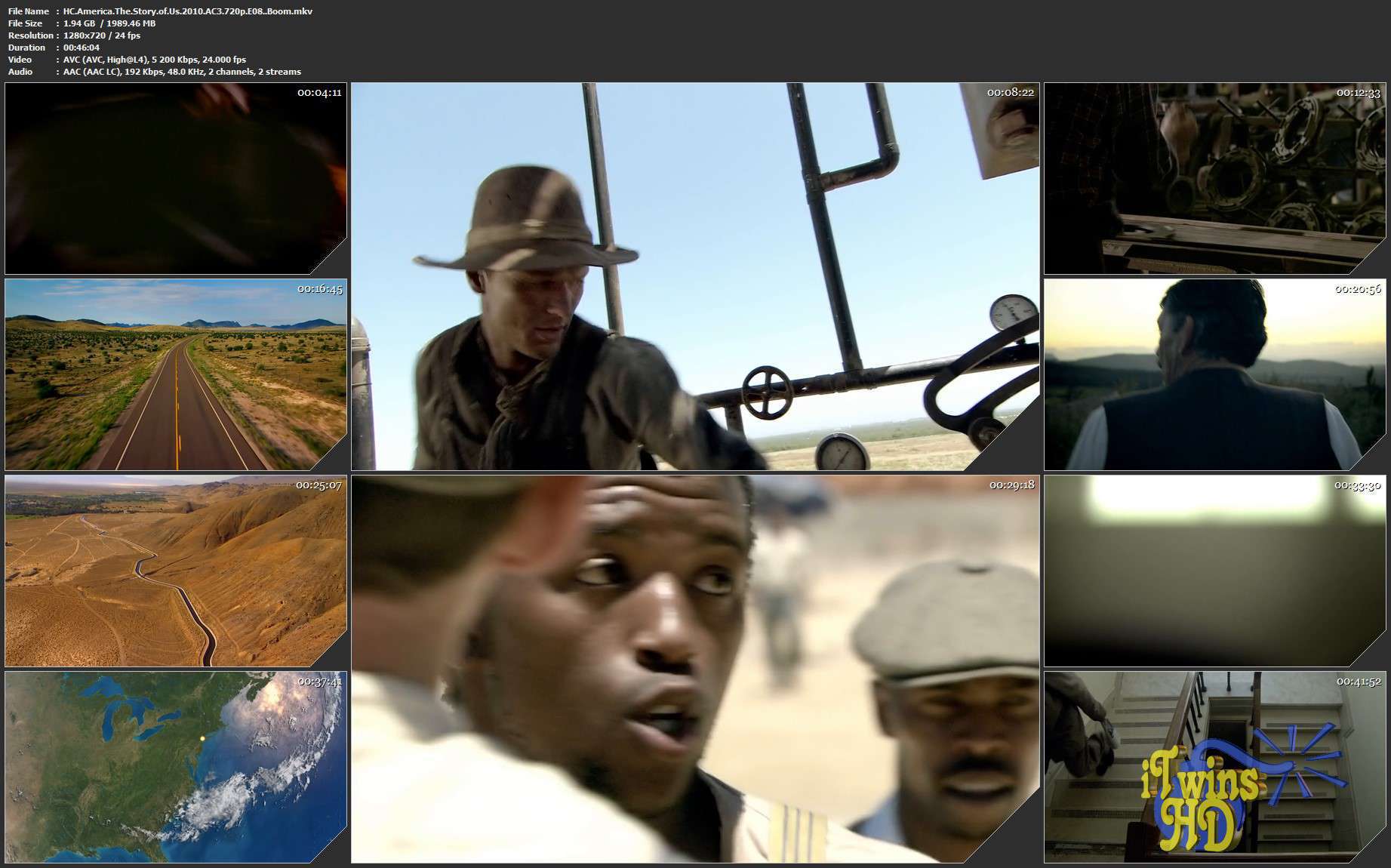1391x868 pixels.
Task: Click the File Name label
Action: click(x=29, y=11)
